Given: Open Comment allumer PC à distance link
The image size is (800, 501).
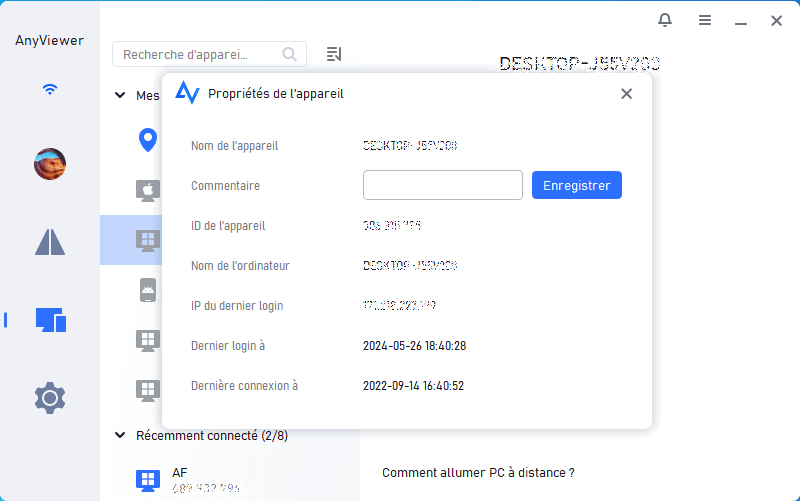Looking at the screenshot, I should (x=478, y=473).
